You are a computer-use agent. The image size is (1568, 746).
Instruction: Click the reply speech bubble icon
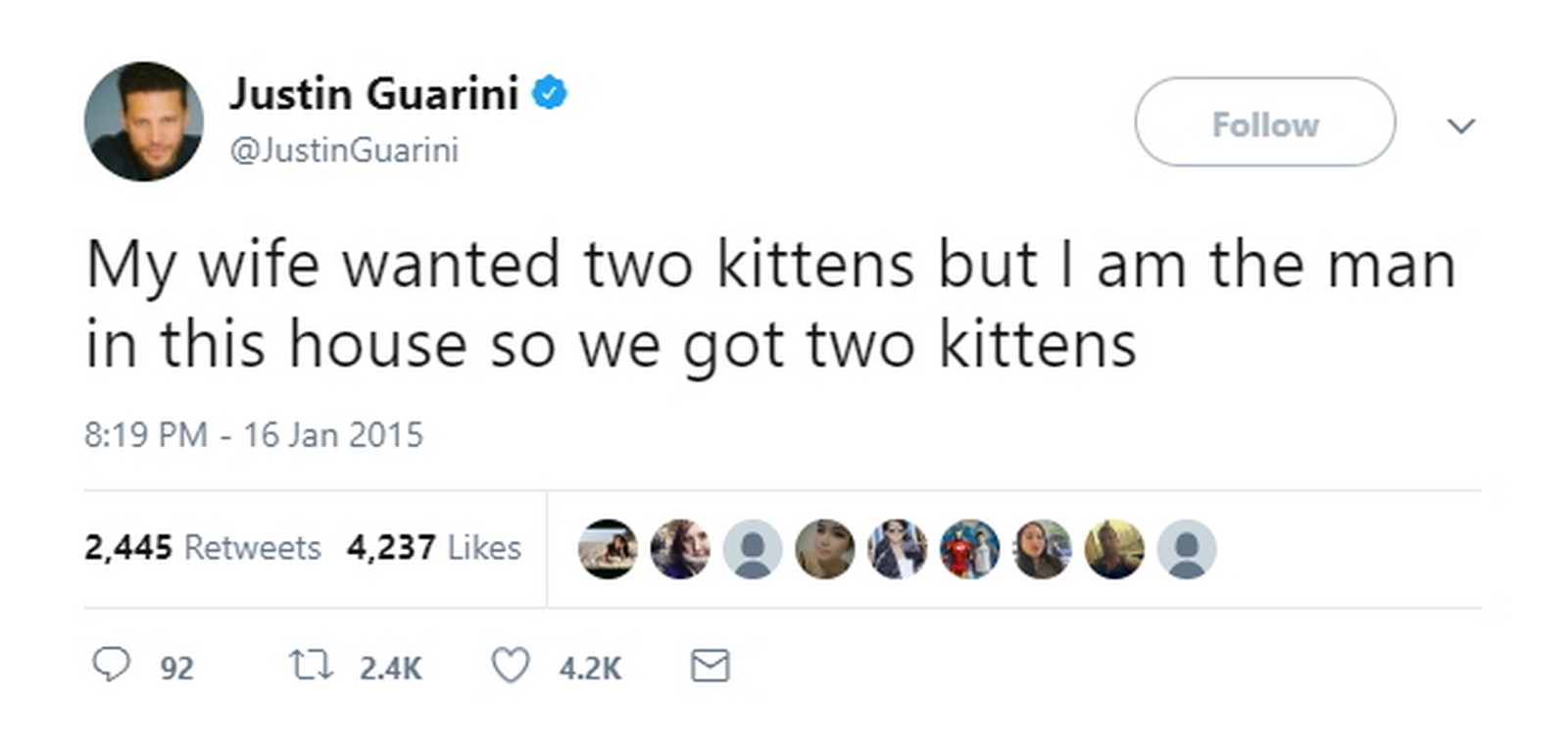(x=111, y=665)
